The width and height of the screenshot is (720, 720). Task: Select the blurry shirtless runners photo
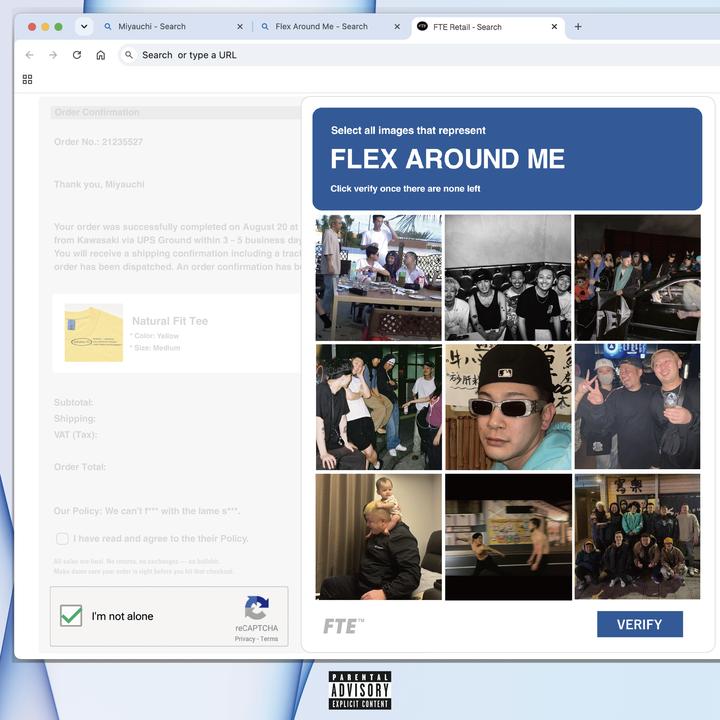pyautogui.click(x=508, y=537)
